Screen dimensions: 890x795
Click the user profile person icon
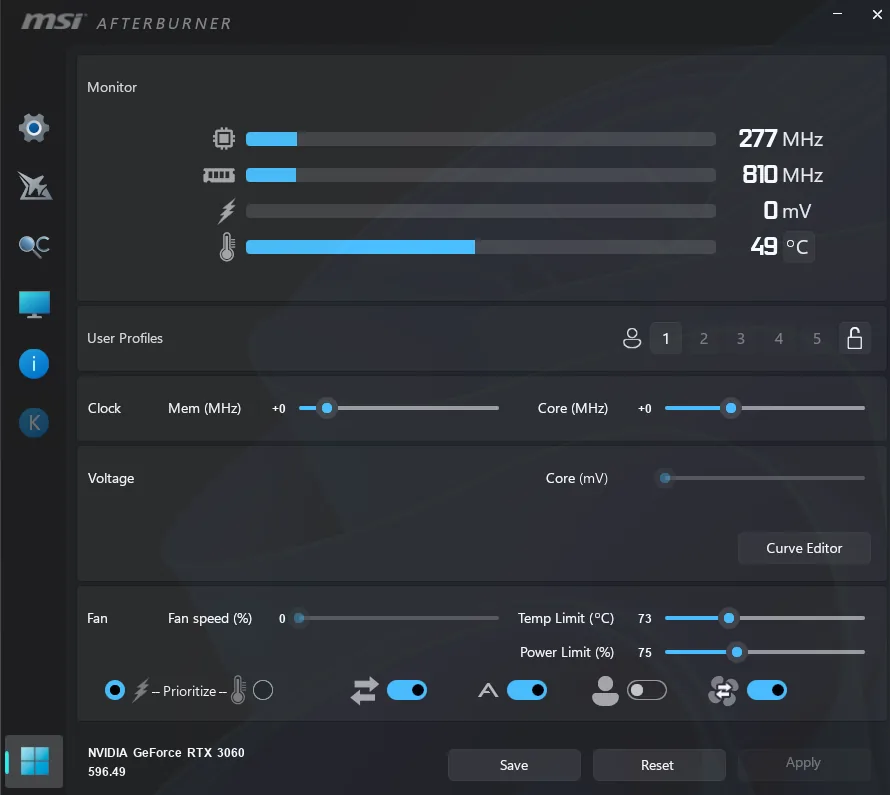tap(632, 338)
